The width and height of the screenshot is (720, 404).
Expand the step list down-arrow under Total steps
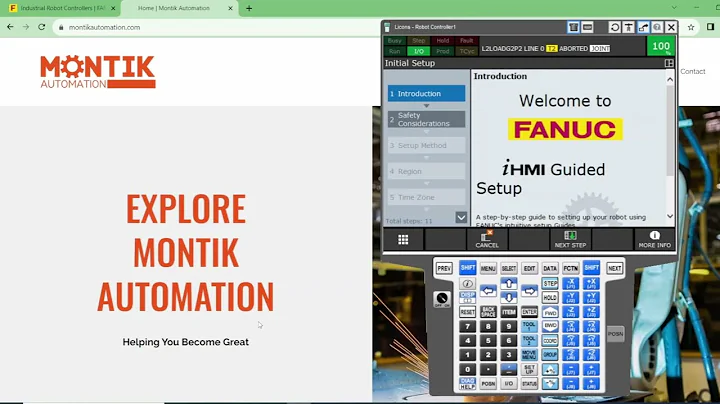point(461,218)
